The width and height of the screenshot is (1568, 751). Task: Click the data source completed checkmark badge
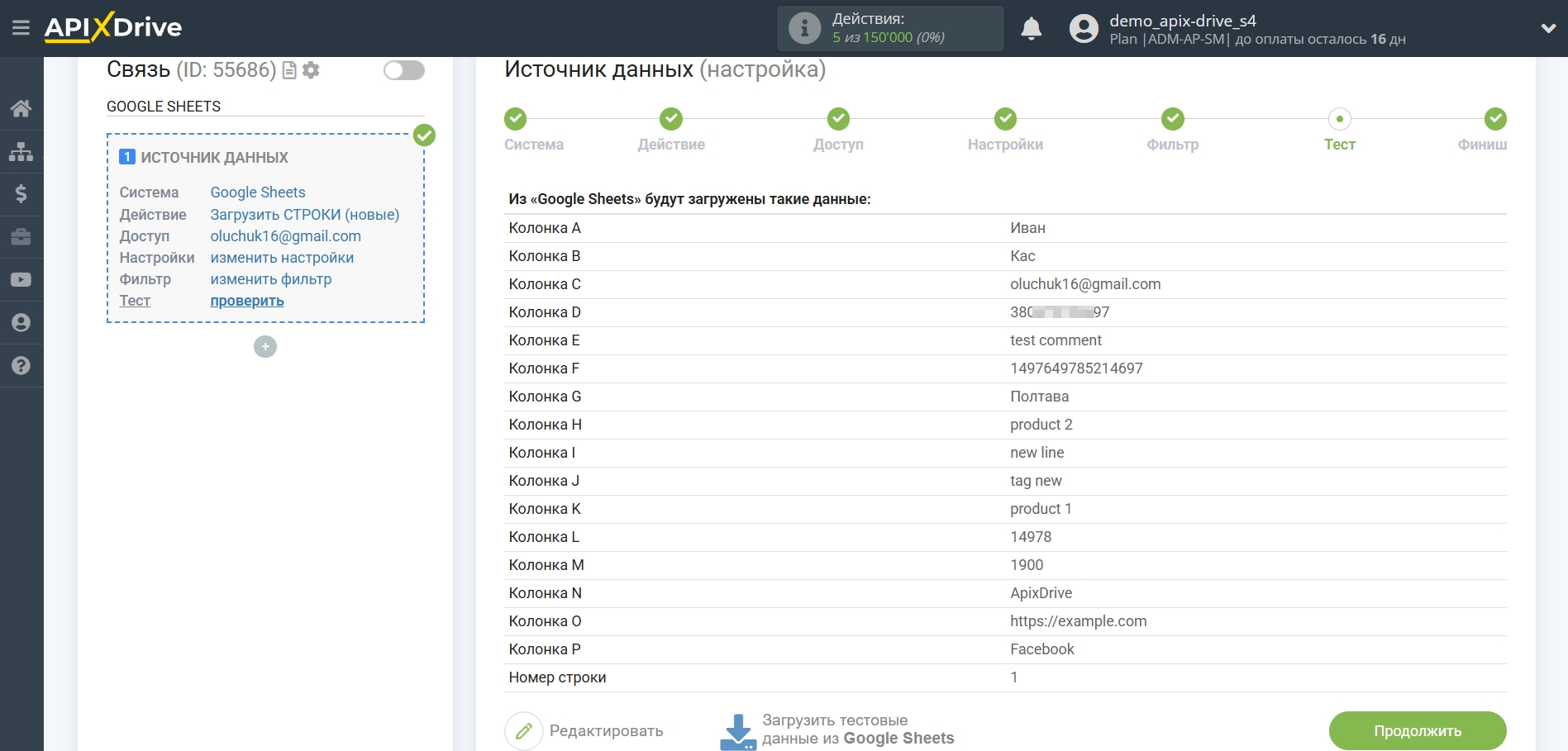point(425,135)
